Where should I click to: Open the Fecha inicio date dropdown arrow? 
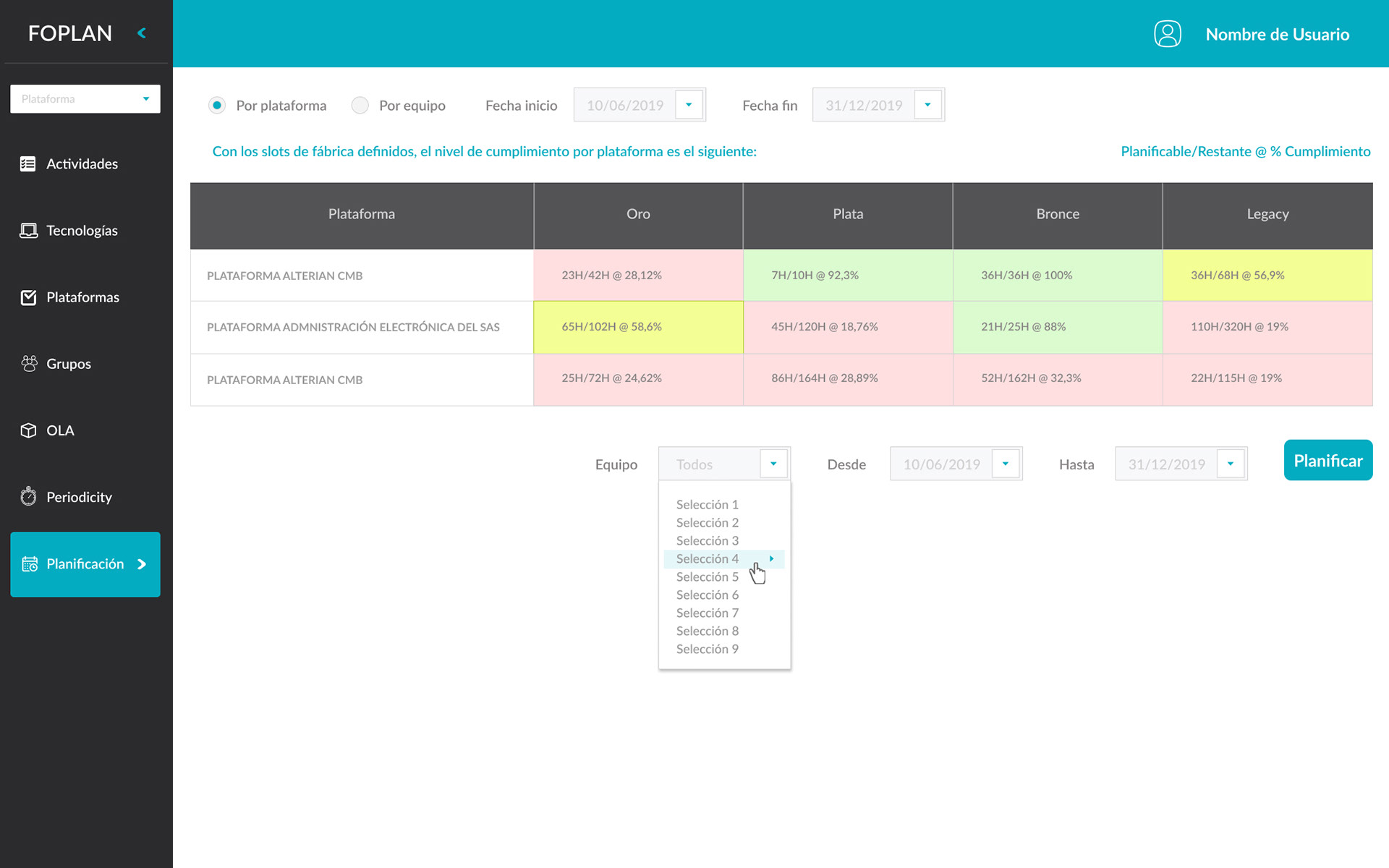689,105
